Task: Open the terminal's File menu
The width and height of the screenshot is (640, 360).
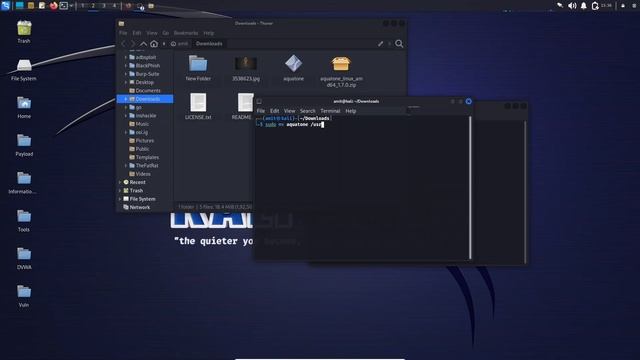Action: click(261, 111)
